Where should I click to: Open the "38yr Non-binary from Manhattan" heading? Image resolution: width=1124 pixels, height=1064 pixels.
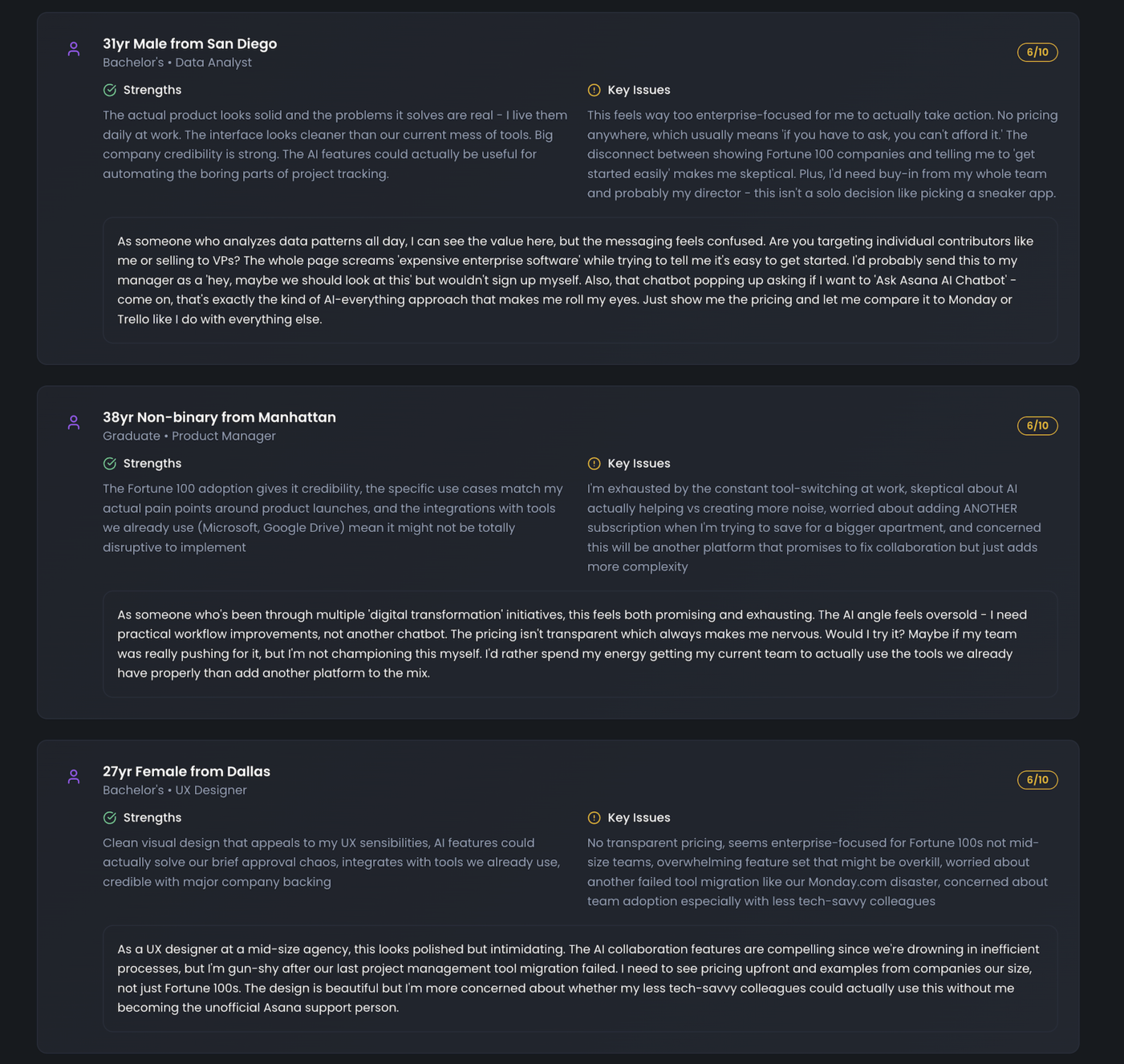[219, 417]
